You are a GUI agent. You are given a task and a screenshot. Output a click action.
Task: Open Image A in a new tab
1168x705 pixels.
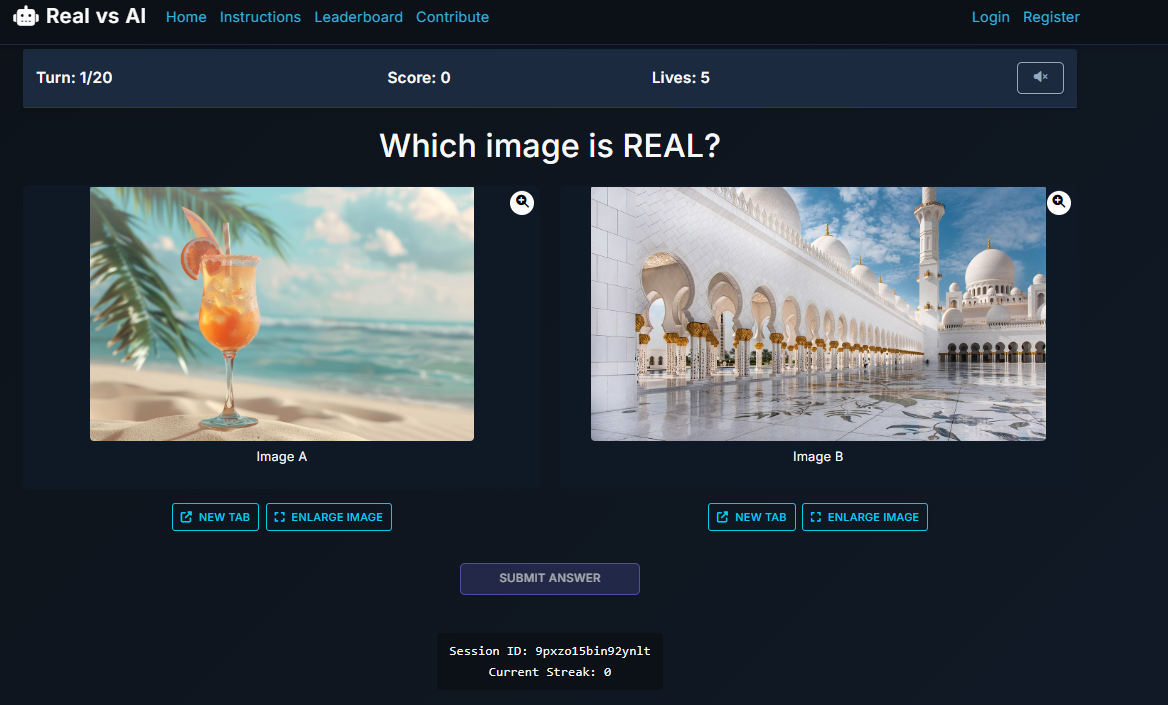[x=215, y=517]
